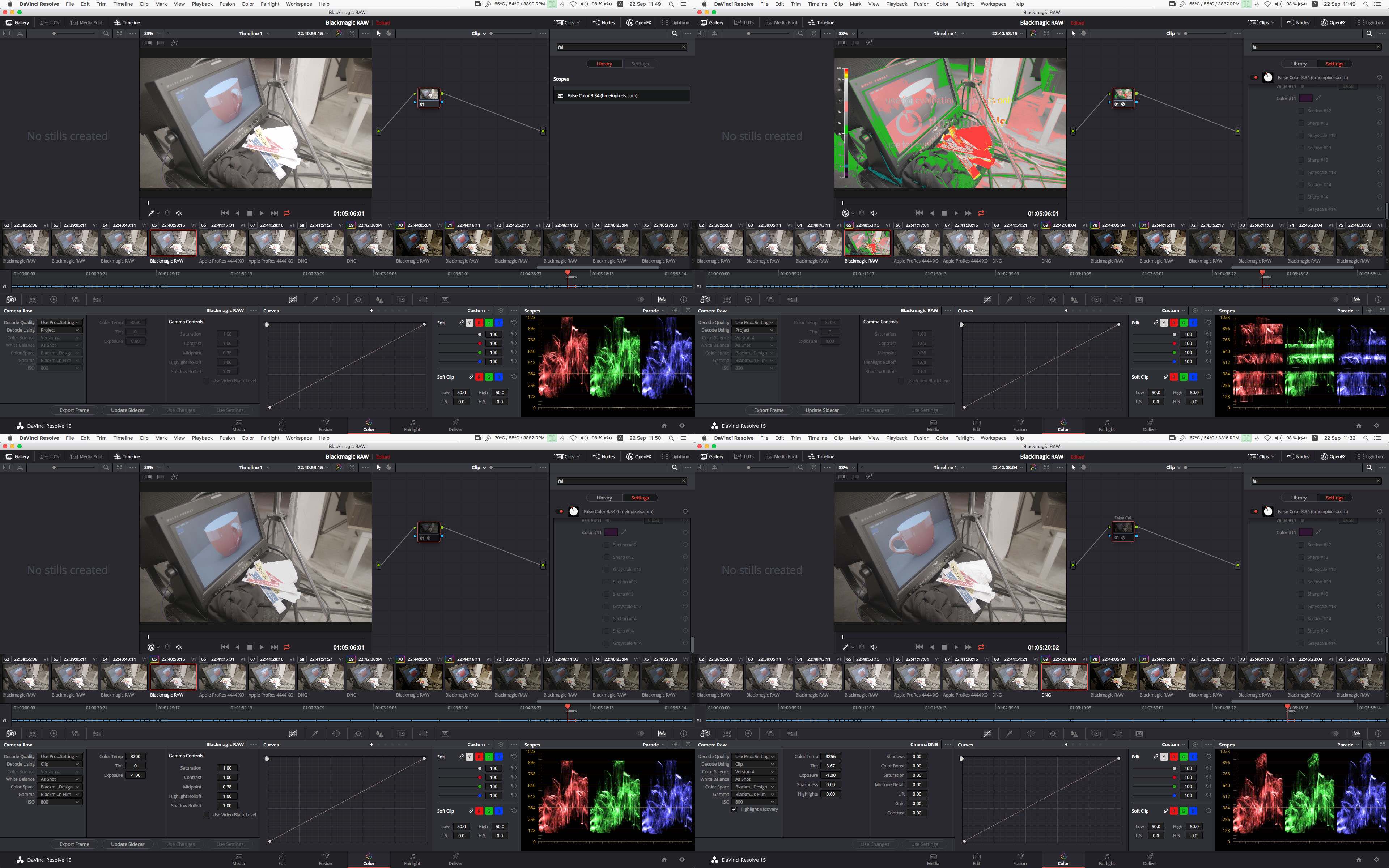The width and height of the screenshot is (1389, 868).
Task: Select False Color 3.34 in the top-left Library list
Action: (x=621, y=96)
